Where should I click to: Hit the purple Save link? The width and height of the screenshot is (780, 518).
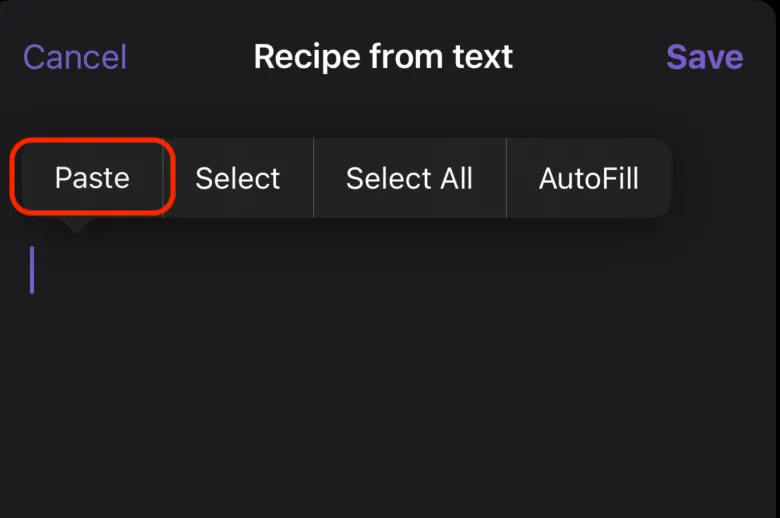(x=704, y=57)
